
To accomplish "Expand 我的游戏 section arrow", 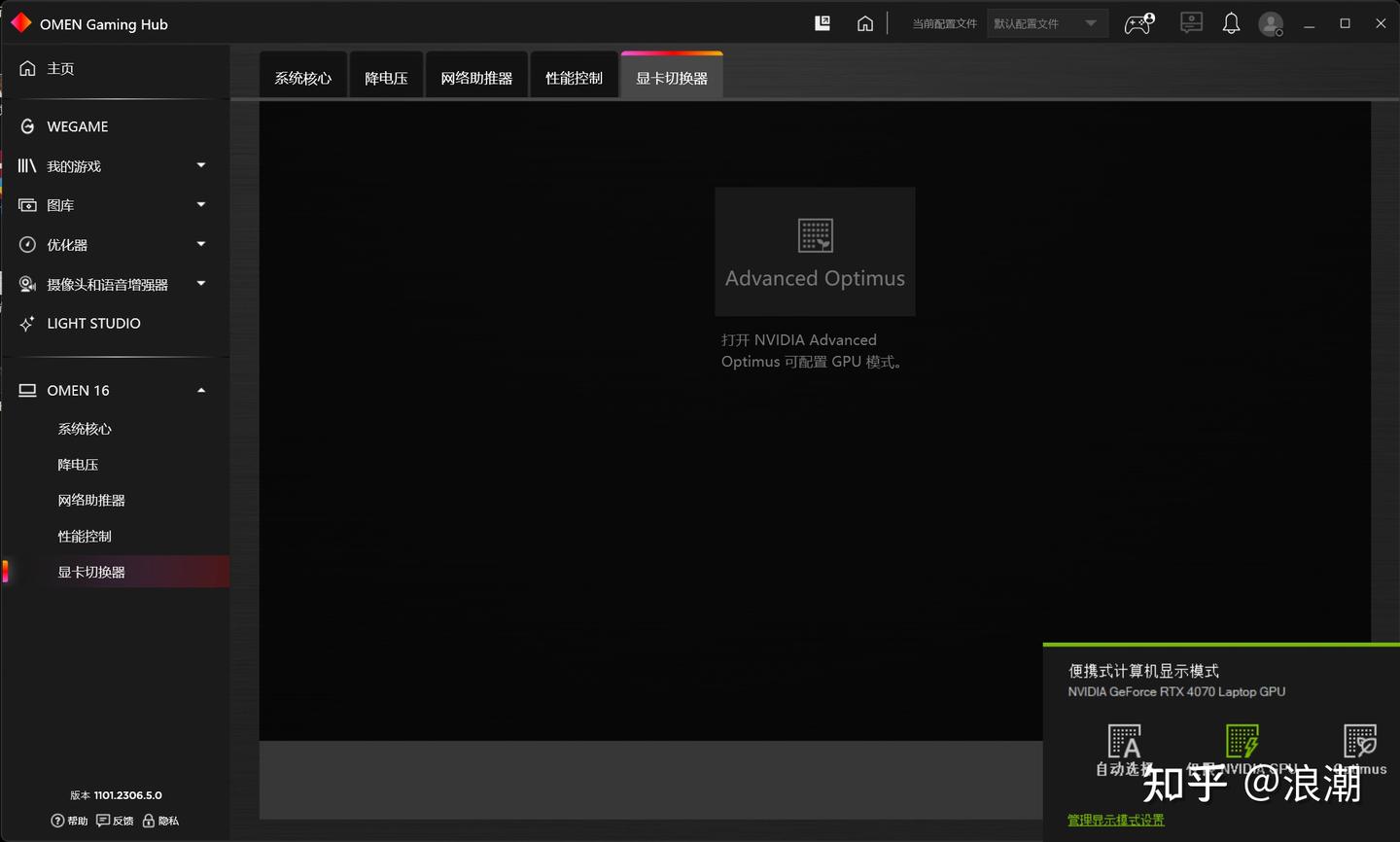I will [201, 165].
